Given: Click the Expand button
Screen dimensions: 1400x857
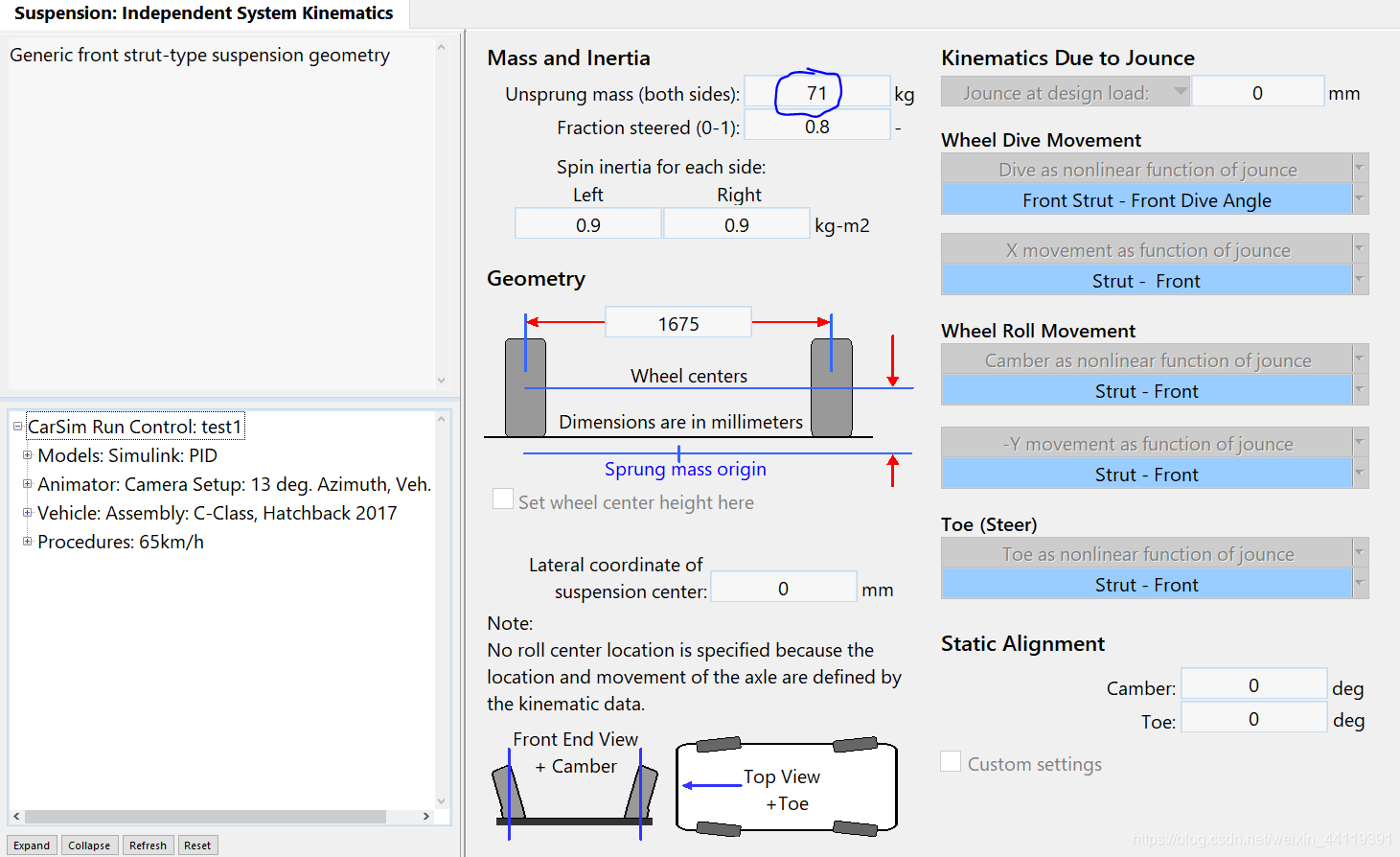Looking at the screenshot, I should [x=32, y=845].
